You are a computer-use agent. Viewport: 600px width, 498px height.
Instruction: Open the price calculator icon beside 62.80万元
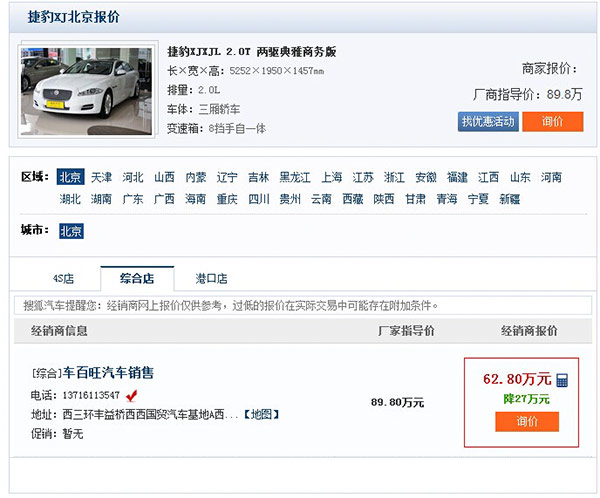(562, 380)
